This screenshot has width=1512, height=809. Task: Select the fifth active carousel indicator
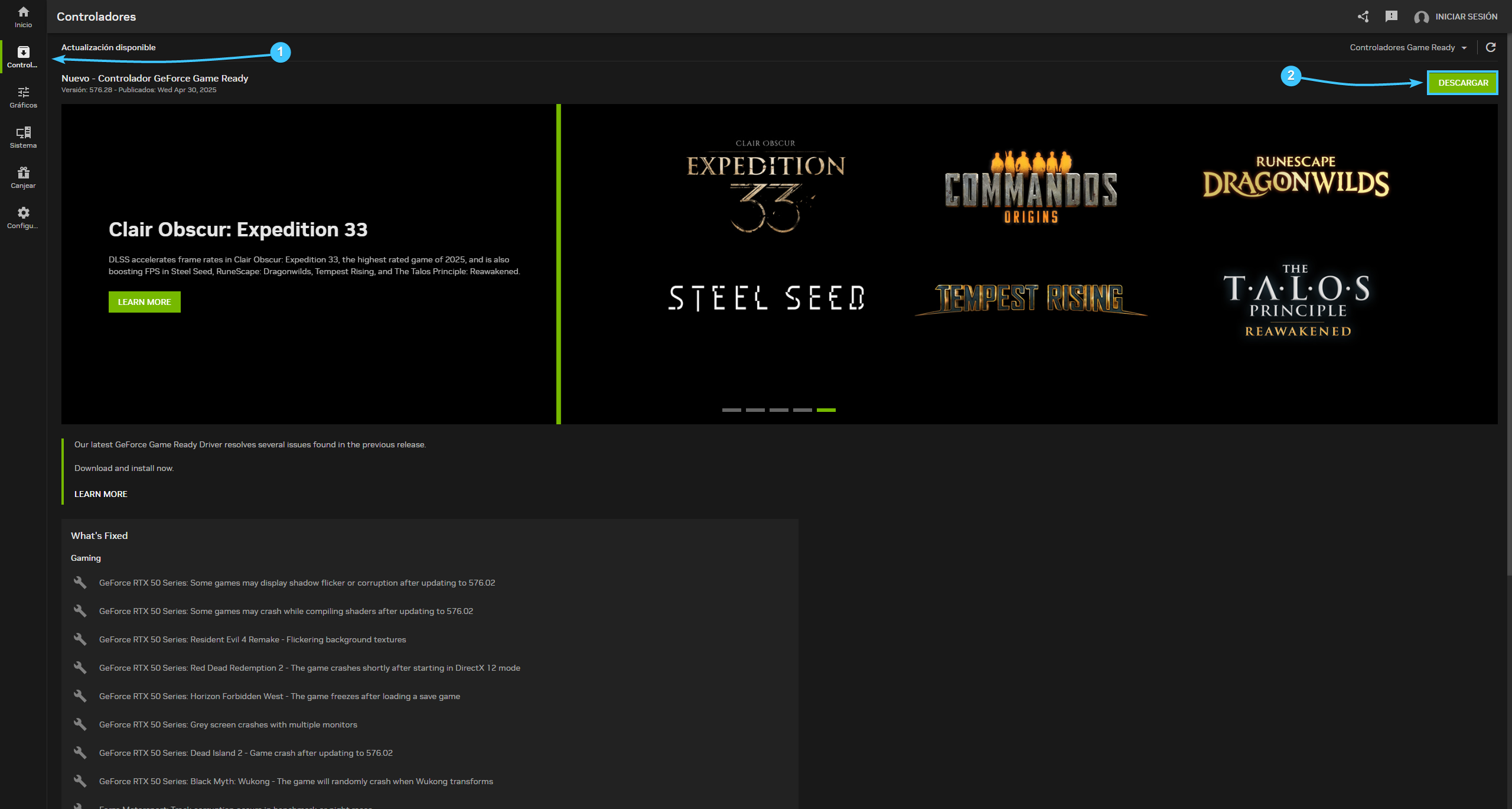point(826,410)
